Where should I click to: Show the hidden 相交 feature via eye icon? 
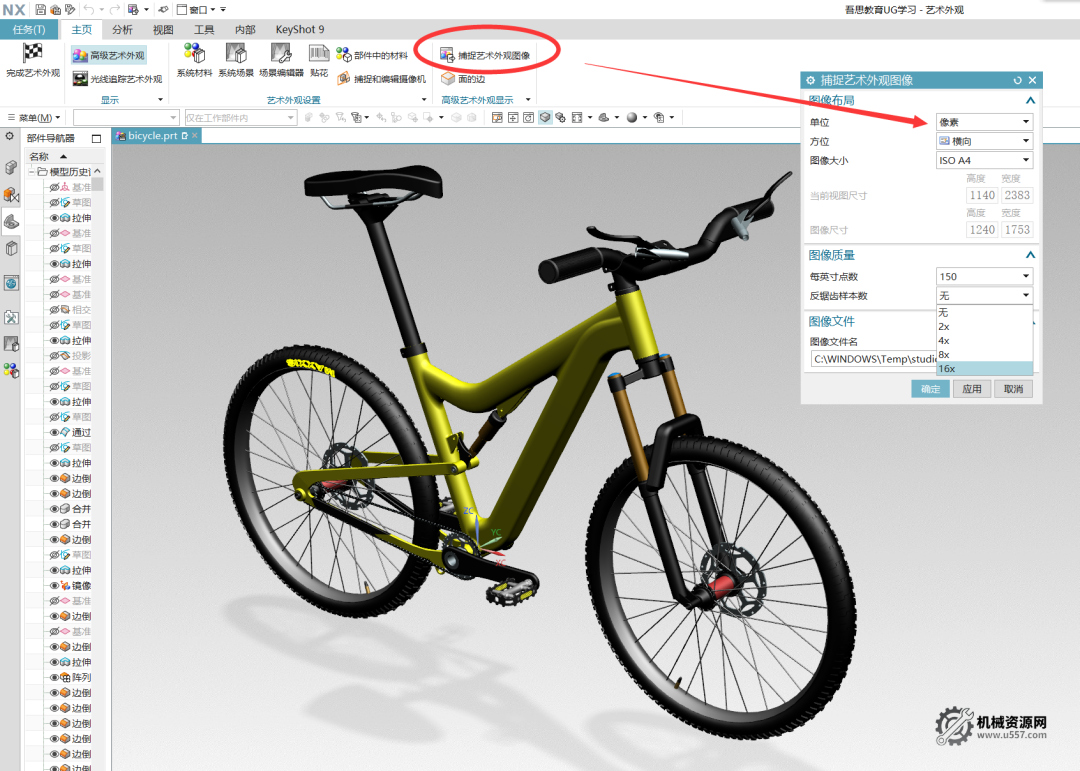click(x=55, y=310)
